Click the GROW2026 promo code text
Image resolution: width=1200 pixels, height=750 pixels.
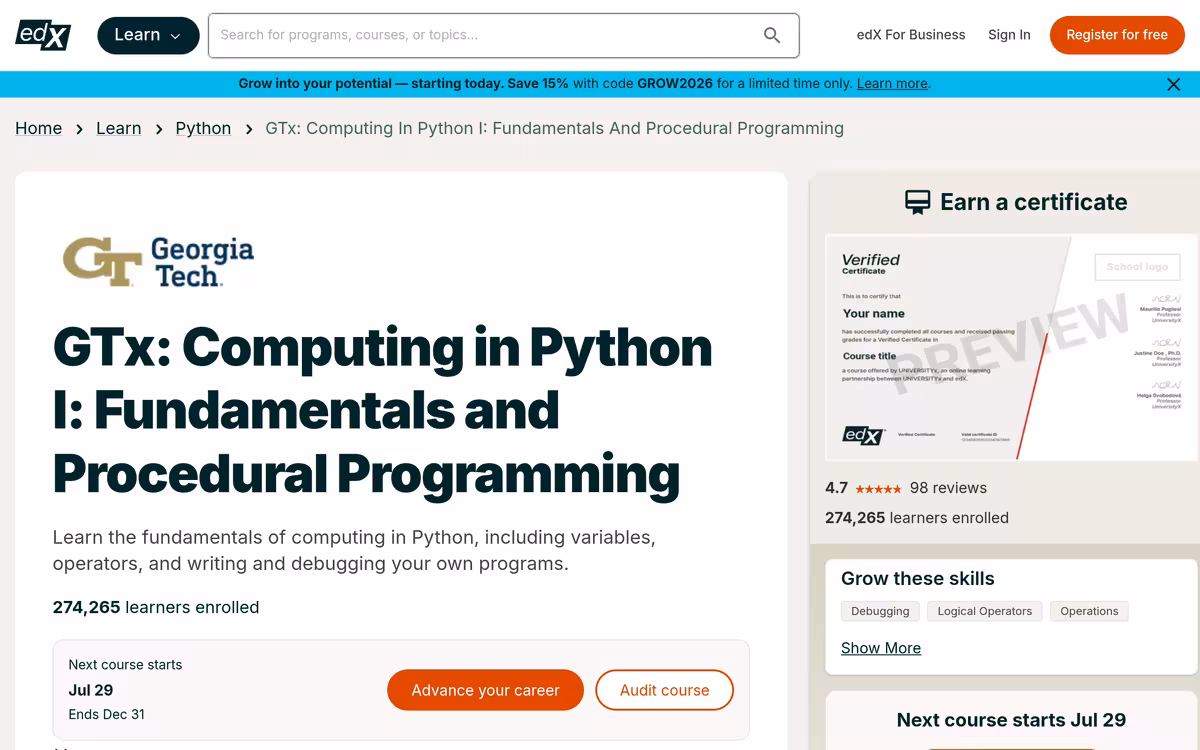675,84
